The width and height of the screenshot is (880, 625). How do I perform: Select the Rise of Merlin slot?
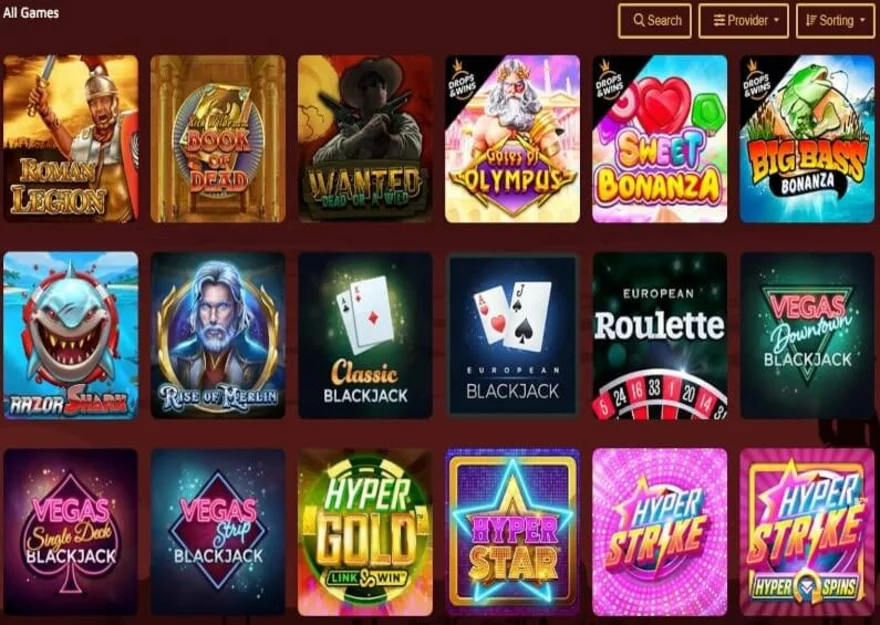pos(218,336)
